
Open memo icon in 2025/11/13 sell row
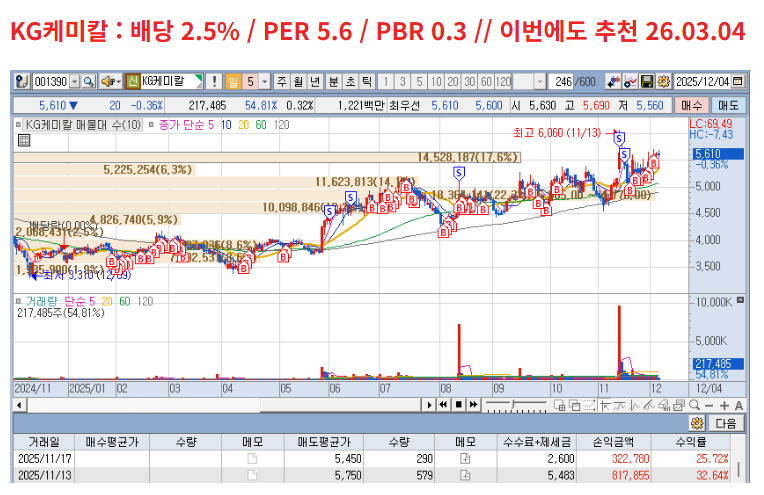point(465,475)
